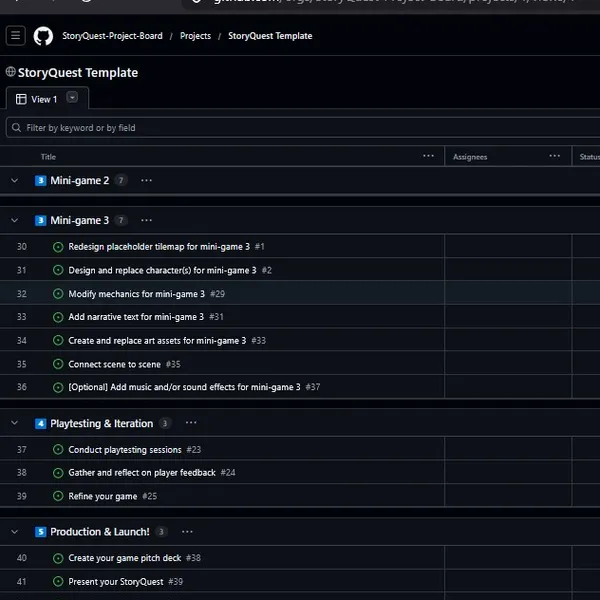Open the Assignees column options menu
600x600 pixels.
point(554,156)
